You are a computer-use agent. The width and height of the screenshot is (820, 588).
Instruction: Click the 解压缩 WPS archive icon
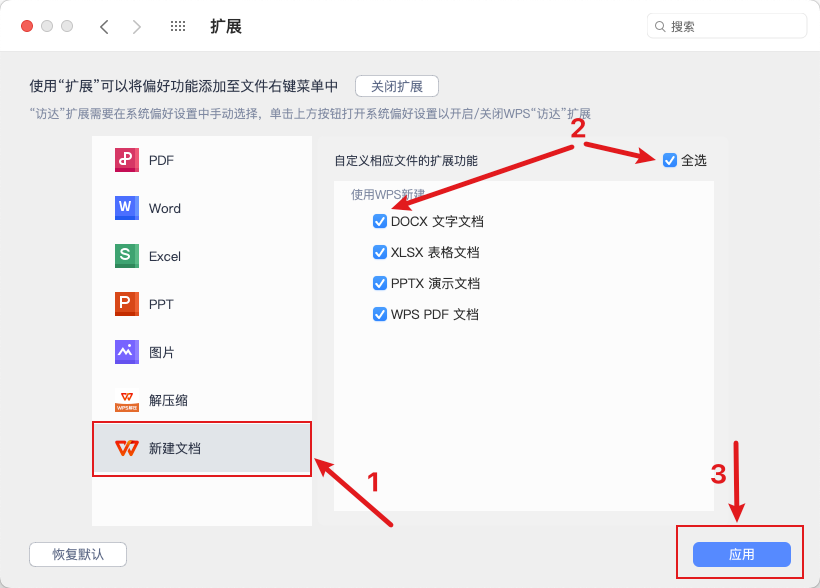tap(127, 400)
